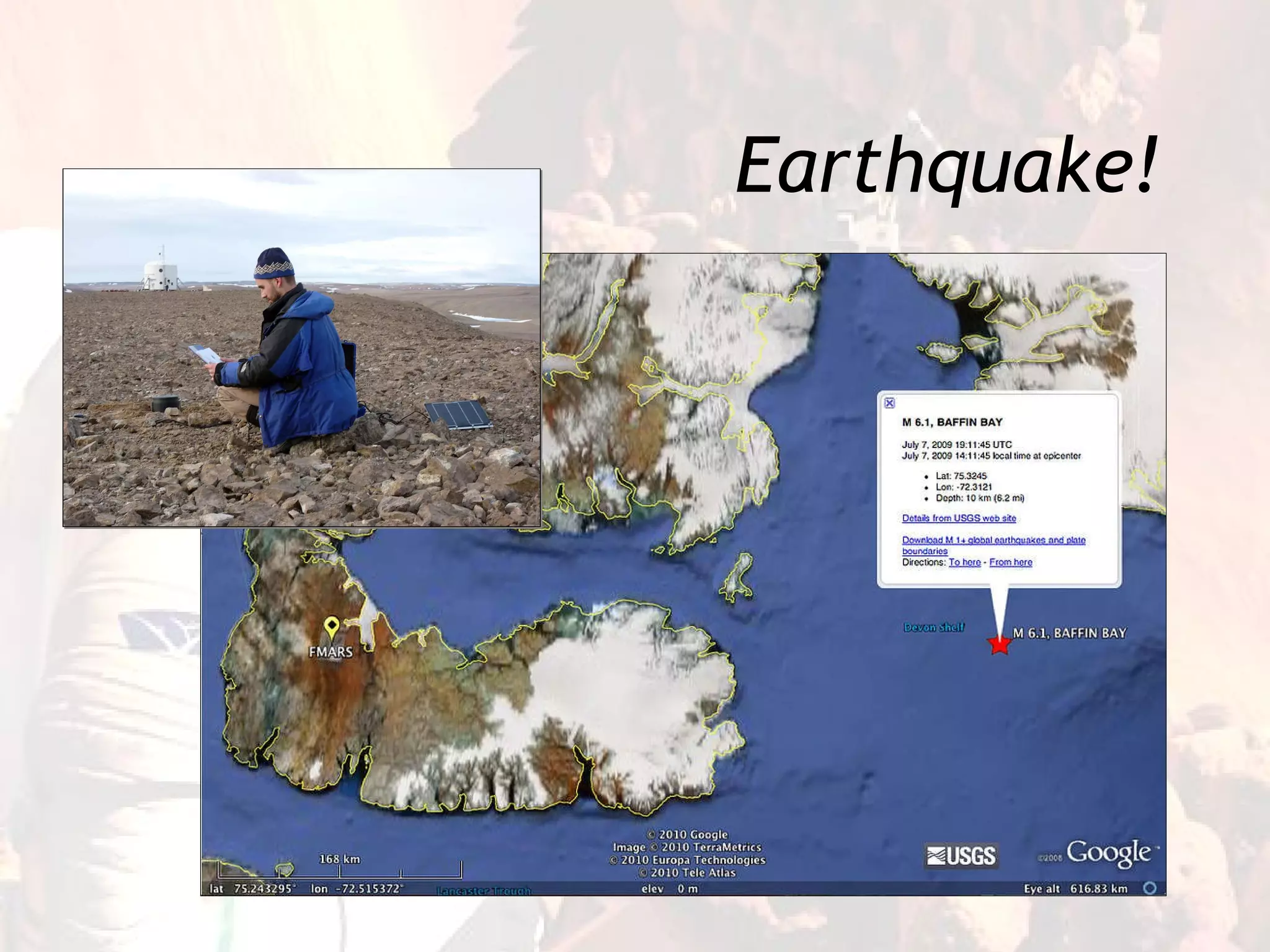Screen dimensions: 1270x952
Task: Click the Eye alt 616.83 km readout
Action: tap(1076, 889)
